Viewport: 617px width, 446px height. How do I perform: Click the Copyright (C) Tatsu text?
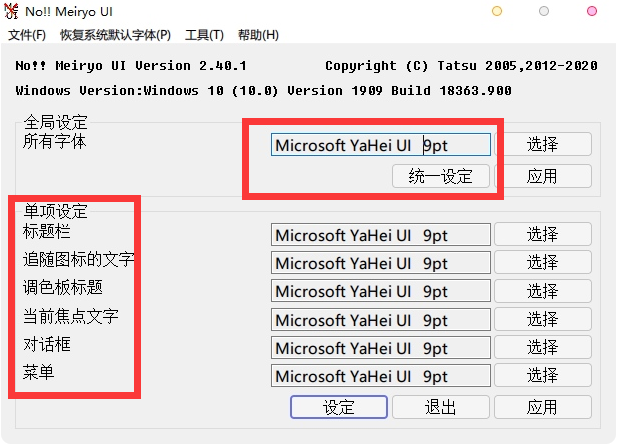coord(461,65)
